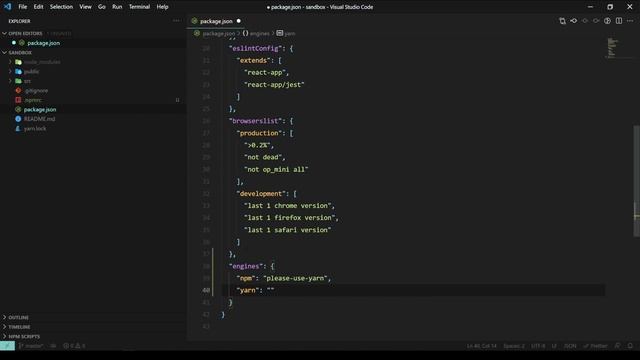This screenshot has width=640, height=360.
Task: Click the synchronize changes status icon
Action: [53, 346]
